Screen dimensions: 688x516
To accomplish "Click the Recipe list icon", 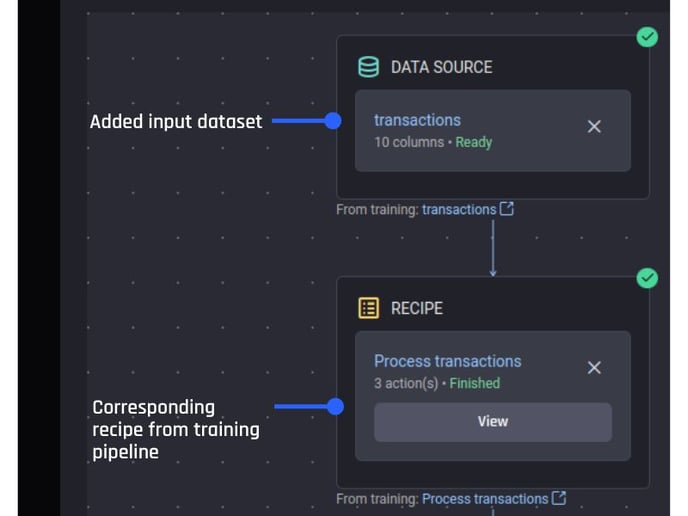I will [369, 308].
